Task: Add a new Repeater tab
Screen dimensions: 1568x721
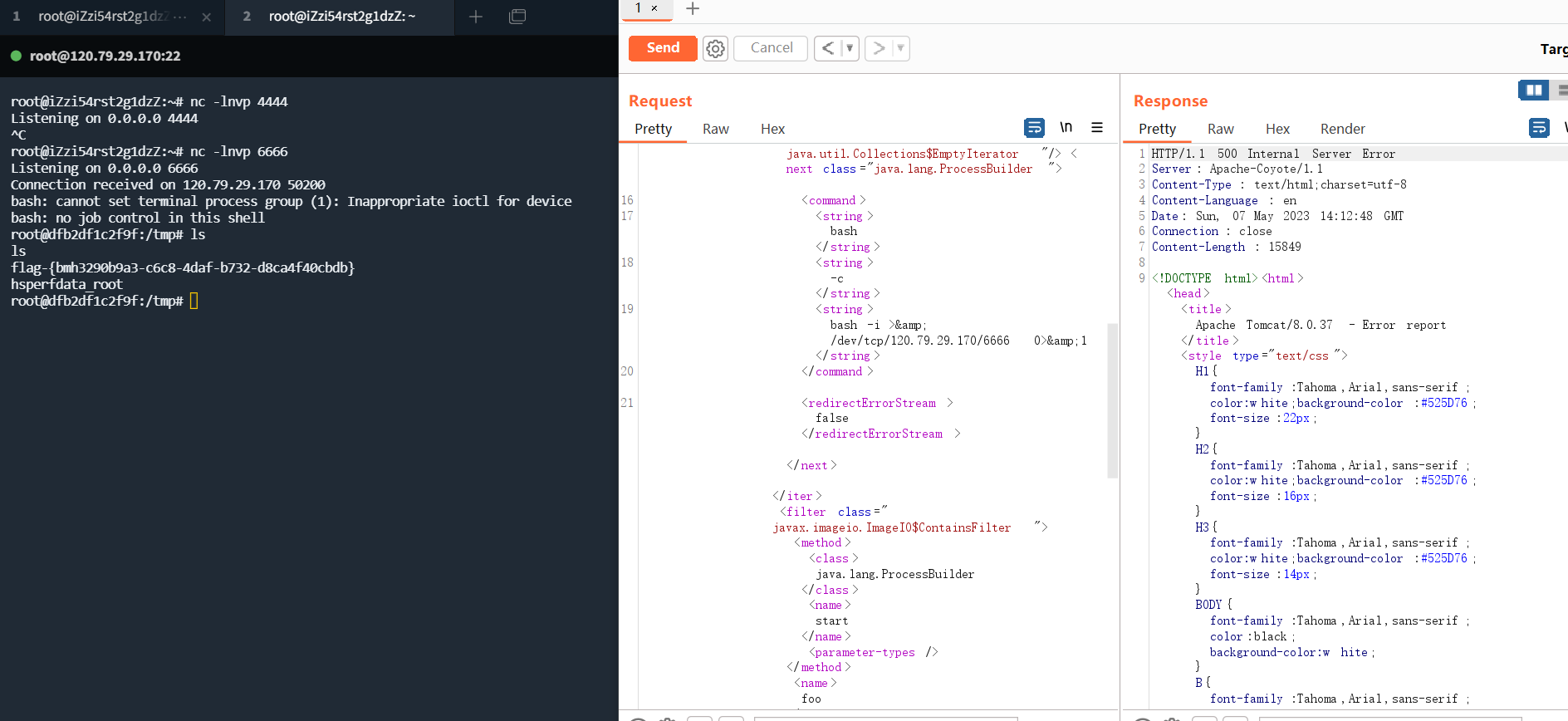Action: coord(693,9)
